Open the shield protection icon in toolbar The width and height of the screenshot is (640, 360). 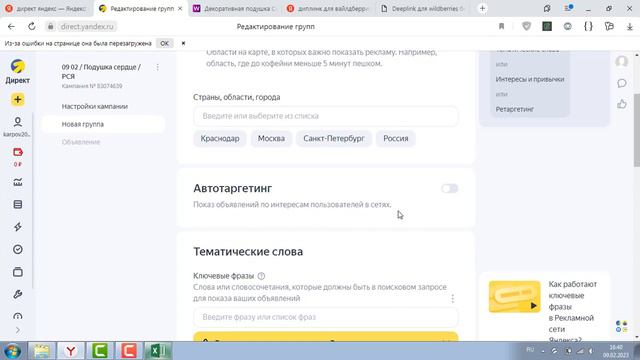point(527,27)
